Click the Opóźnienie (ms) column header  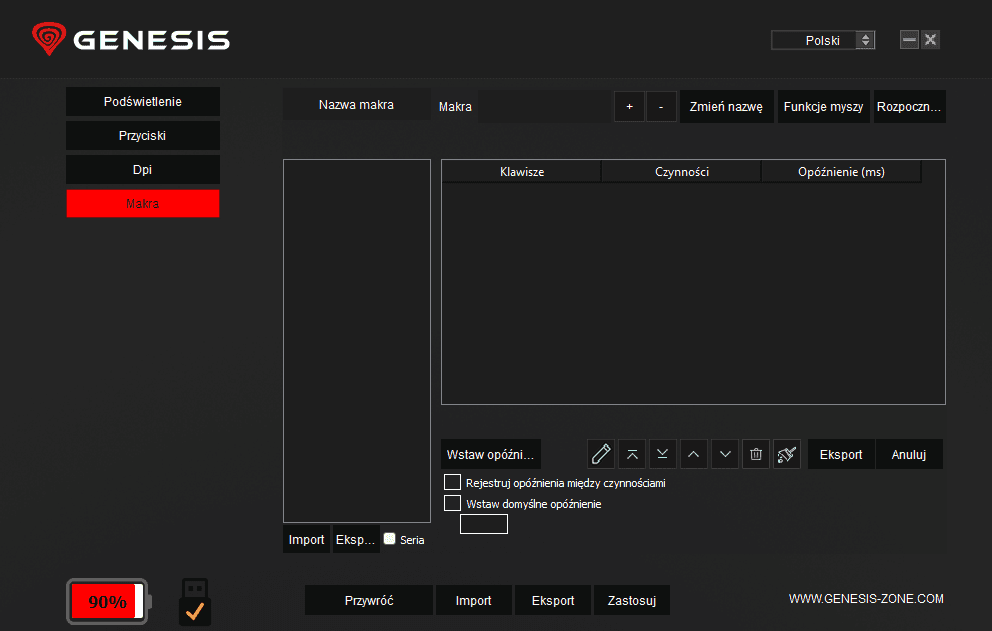click(841, 172)
